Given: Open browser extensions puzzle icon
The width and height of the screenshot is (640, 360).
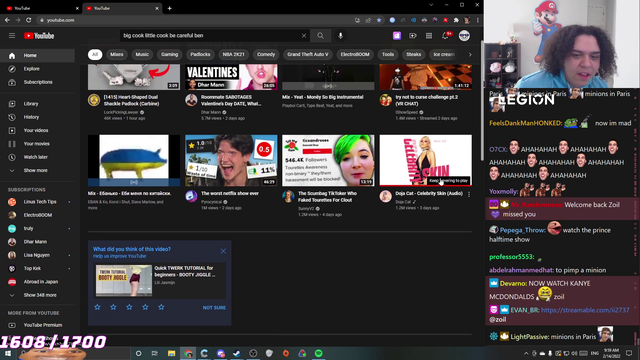Looking at the screenshot, I should pyautogui.click(x=456, y=20).
